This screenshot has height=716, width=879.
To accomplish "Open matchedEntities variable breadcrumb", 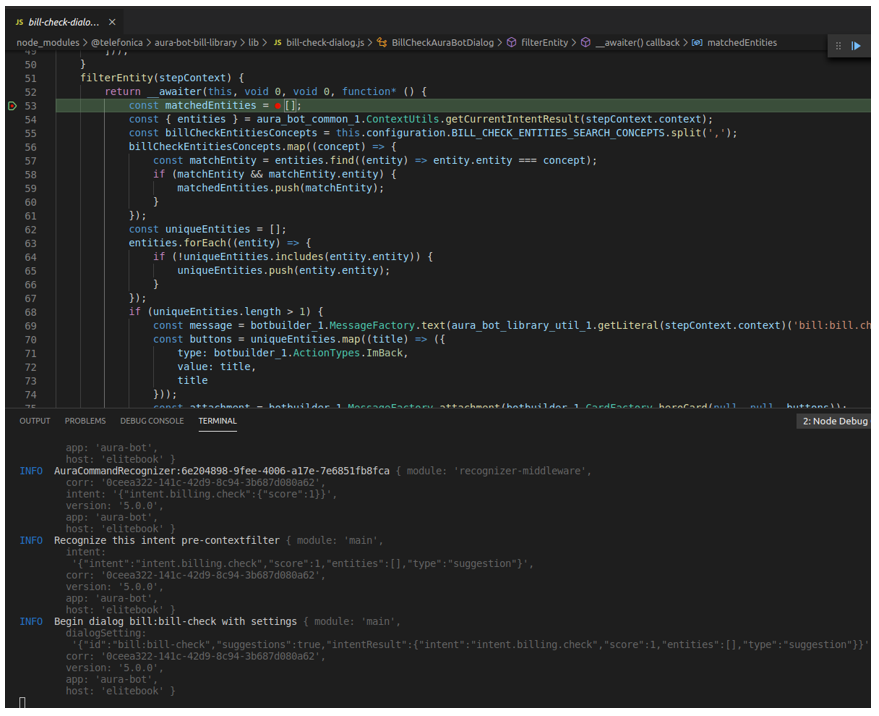I will pyautogui.click(x=742, y=43).
